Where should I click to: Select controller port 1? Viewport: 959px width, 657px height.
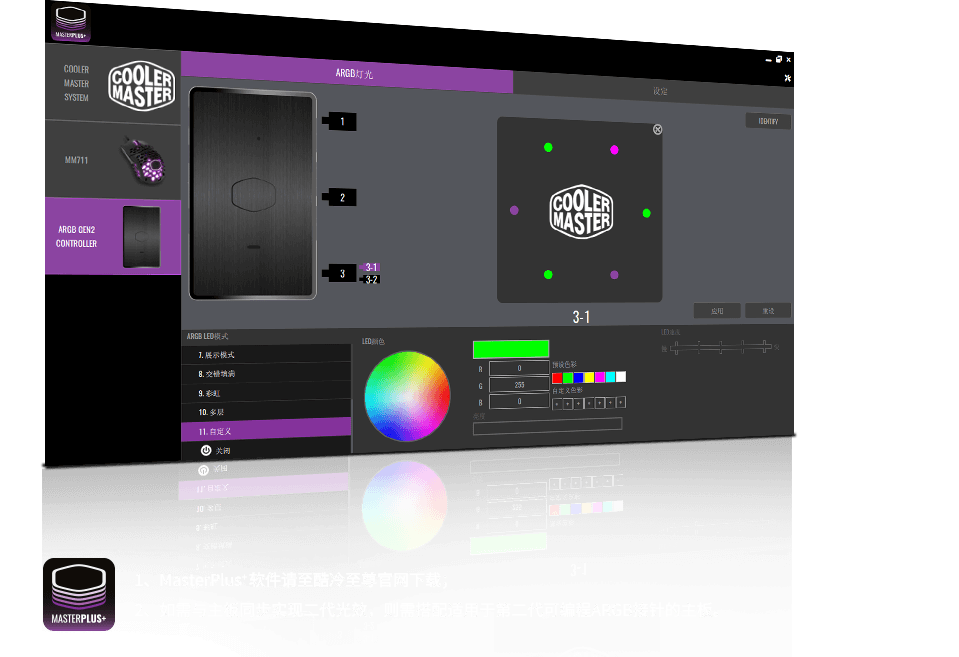point(341,121)
